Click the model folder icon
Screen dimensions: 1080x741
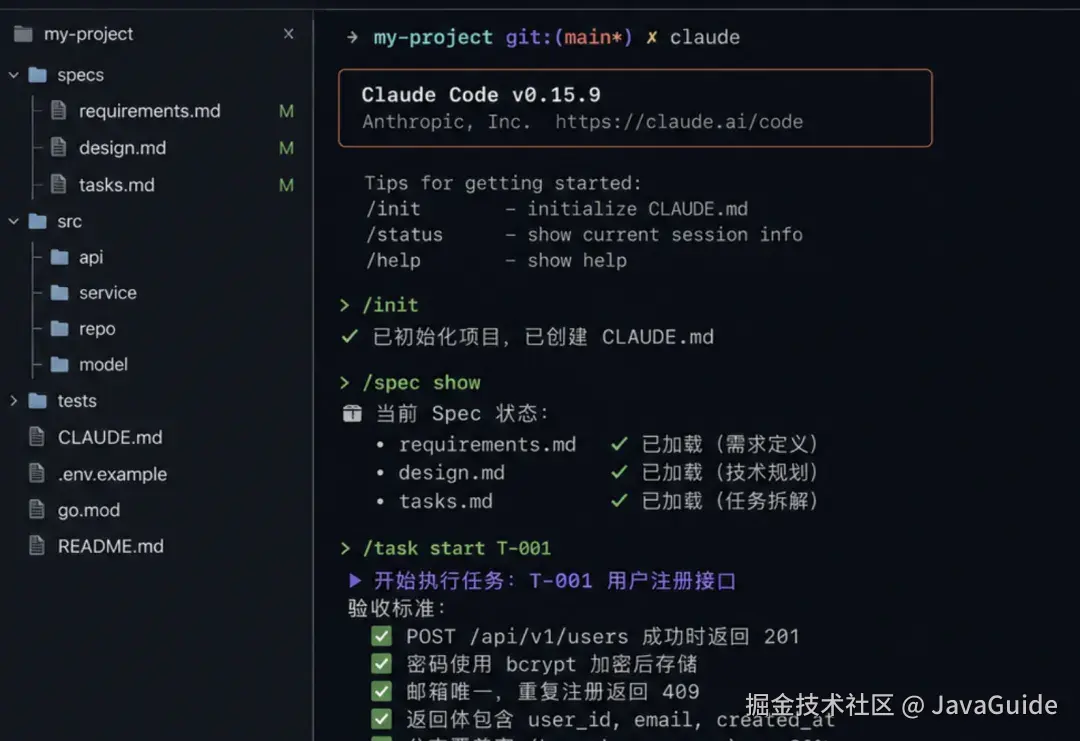tap(60, 364)
